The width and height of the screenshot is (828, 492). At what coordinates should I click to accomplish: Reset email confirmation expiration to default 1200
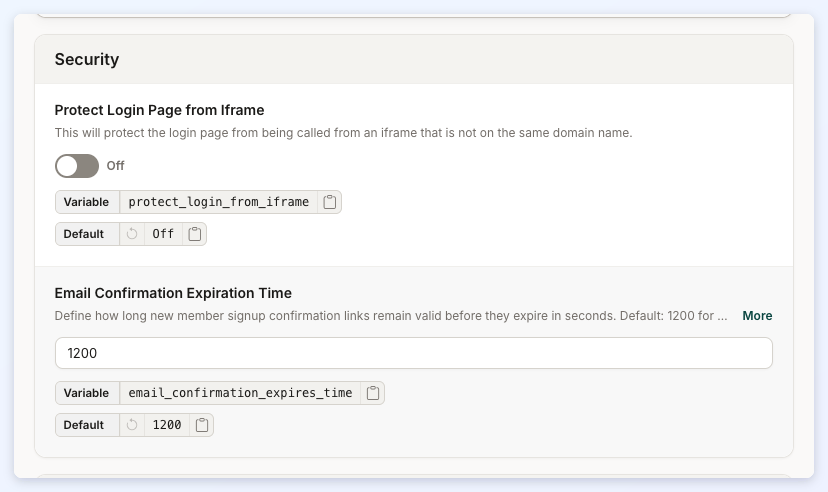point(132,425)
